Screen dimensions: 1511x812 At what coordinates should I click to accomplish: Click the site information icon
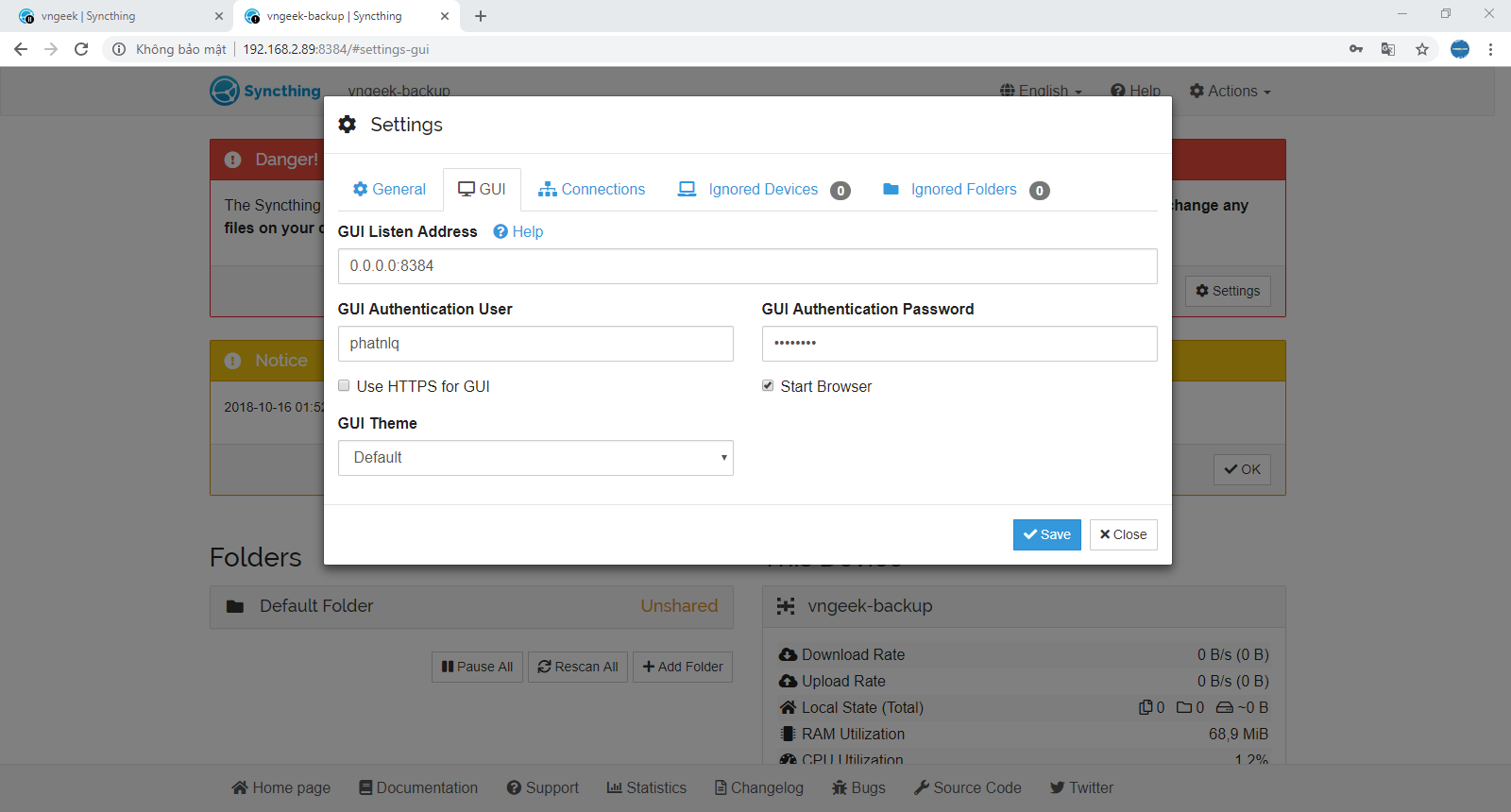pyautogui.click(x=119, y=49)
